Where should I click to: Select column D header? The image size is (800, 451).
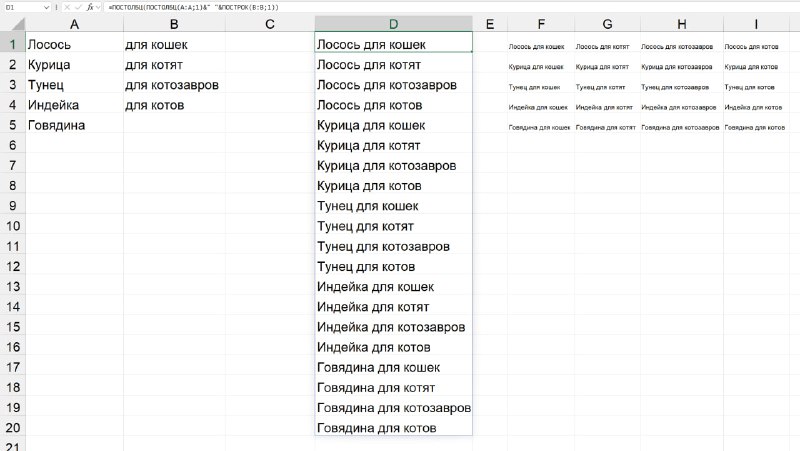(393, 24)
